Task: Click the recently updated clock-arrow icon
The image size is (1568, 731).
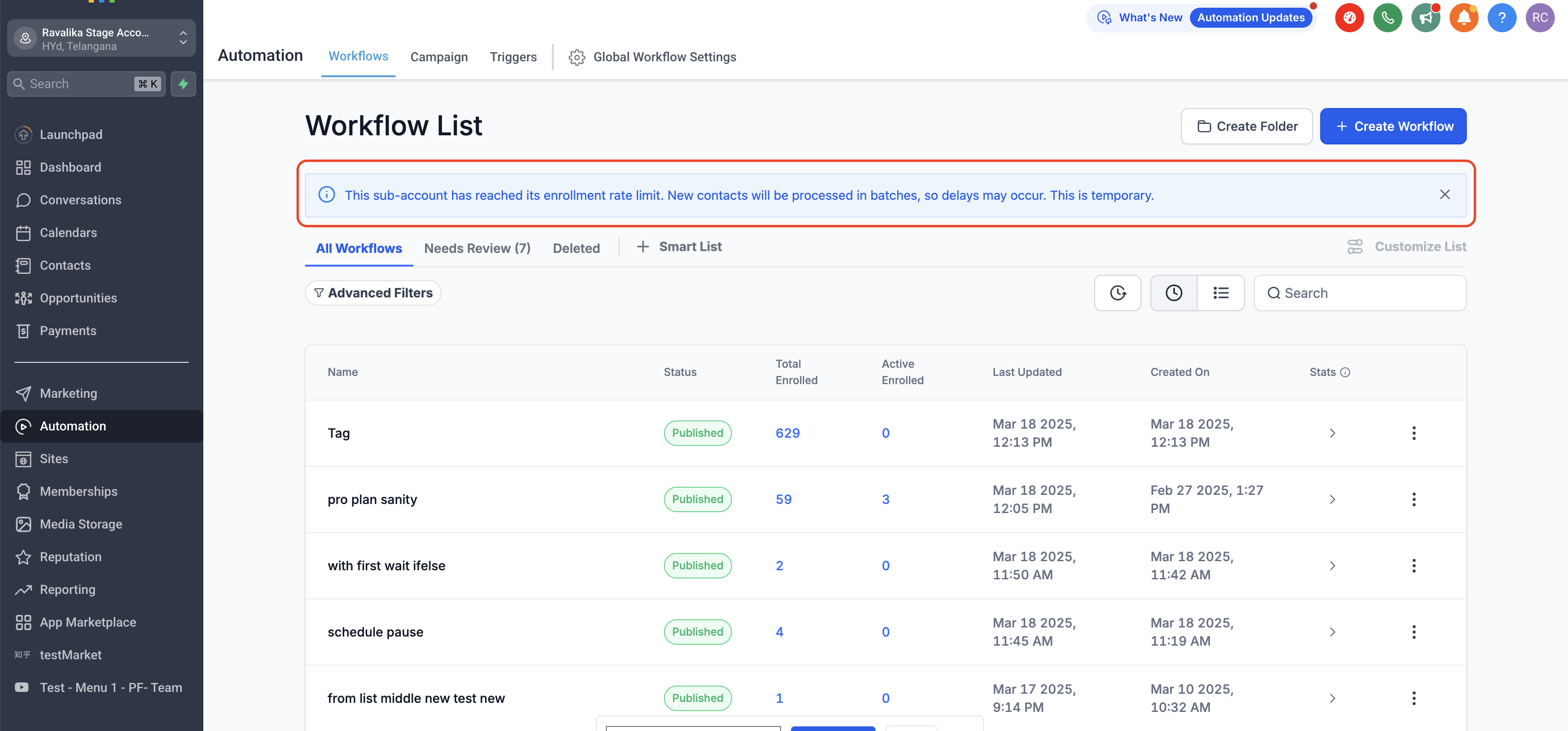Action: click(x=1117, y=293)
